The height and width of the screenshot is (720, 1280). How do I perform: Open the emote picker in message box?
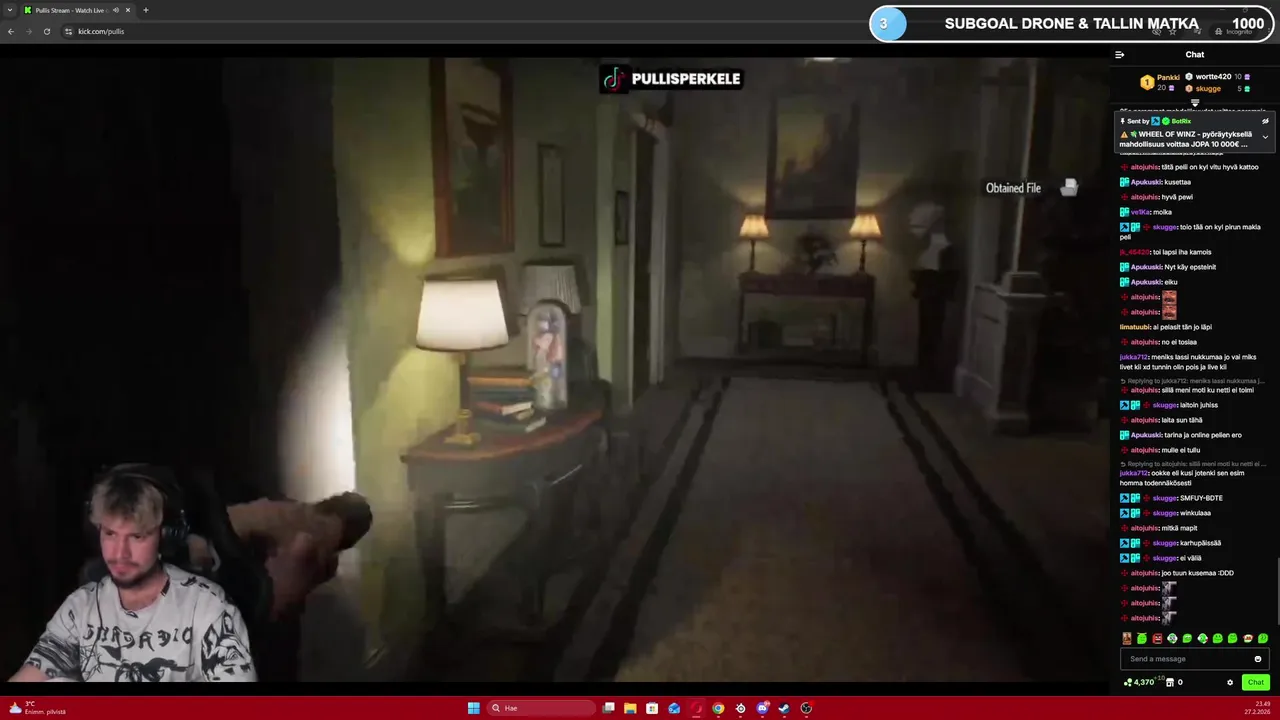pos(1258,659)
